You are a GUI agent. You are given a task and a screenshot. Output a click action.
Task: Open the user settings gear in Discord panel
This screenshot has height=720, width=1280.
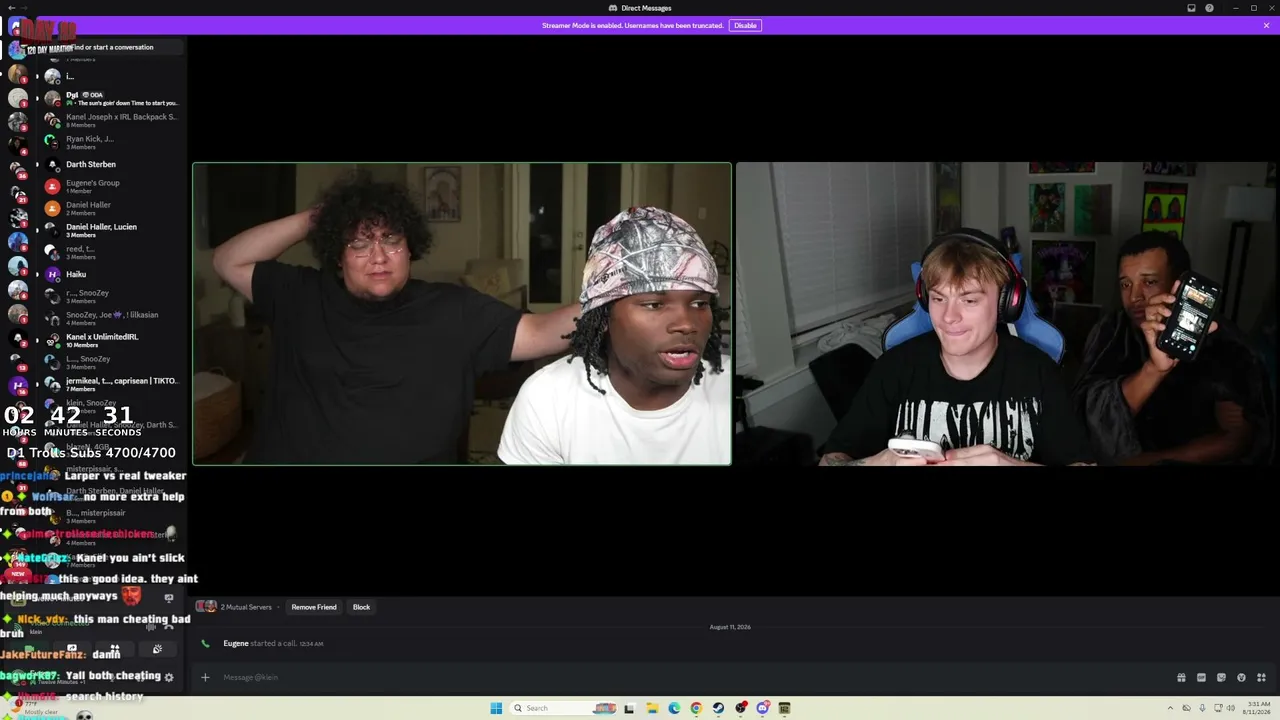[x=168, y=677]
